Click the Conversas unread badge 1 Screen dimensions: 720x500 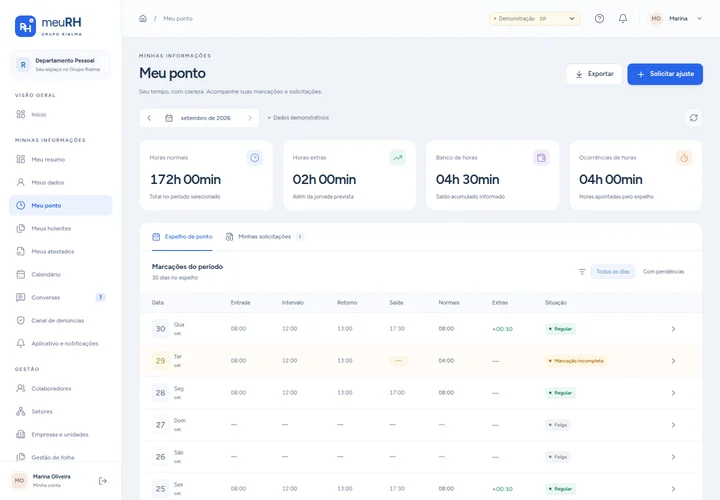[x=101, y=297]
